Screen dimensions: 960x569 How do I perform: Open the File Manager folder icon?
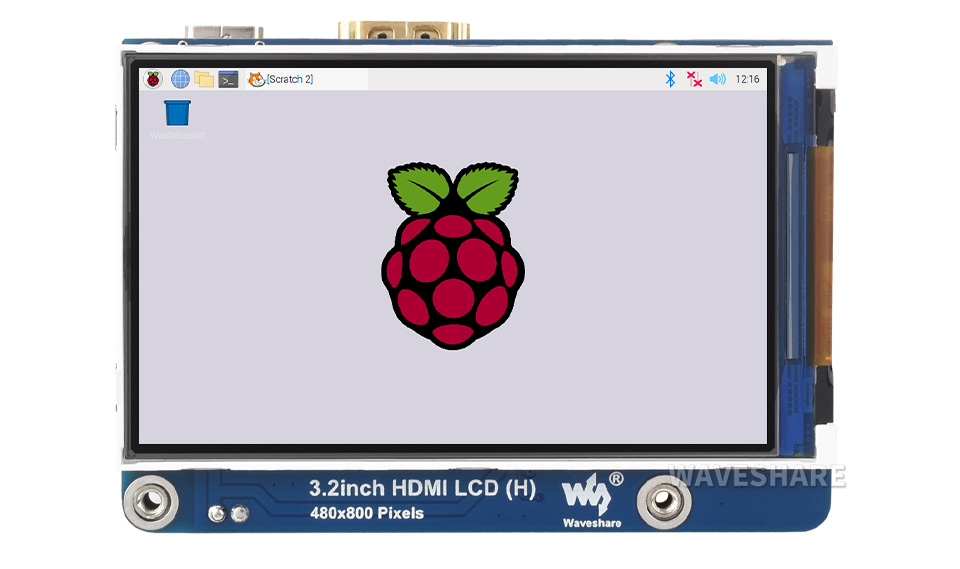pos(204,79)
